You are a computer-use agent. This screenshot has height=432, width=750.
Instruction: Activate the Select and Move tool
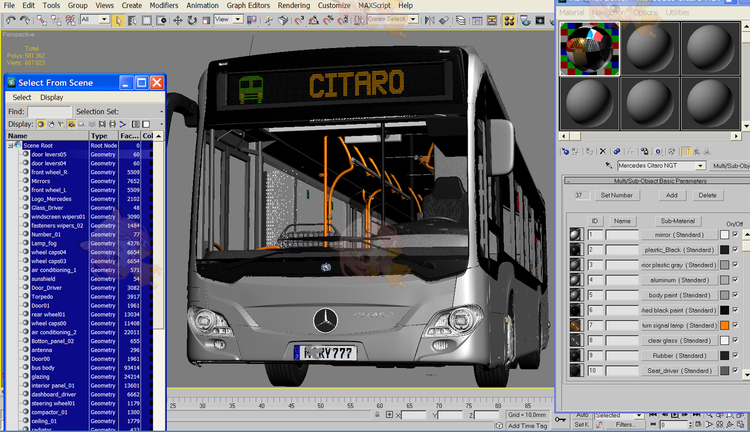pyautogui.click(x=177, y=21)
